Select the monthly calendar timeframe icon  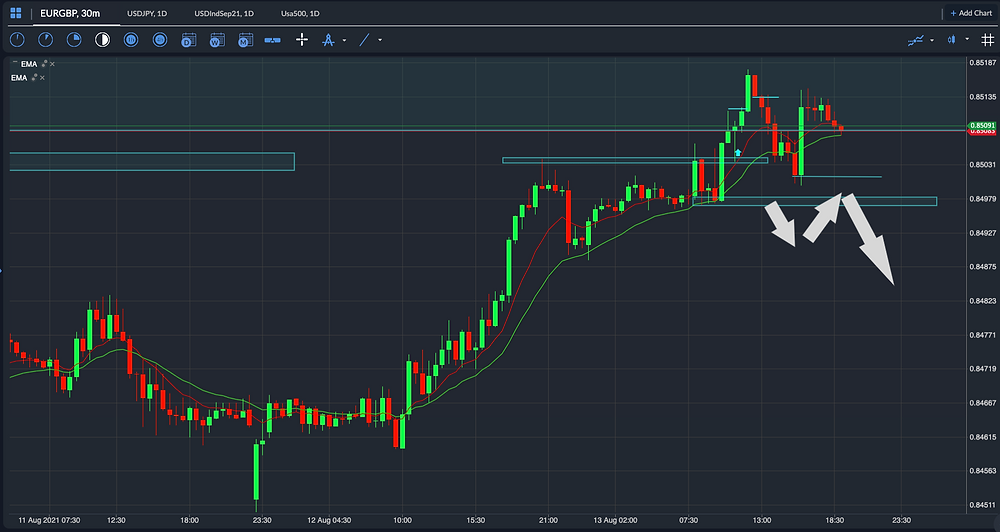coord(245,40)
